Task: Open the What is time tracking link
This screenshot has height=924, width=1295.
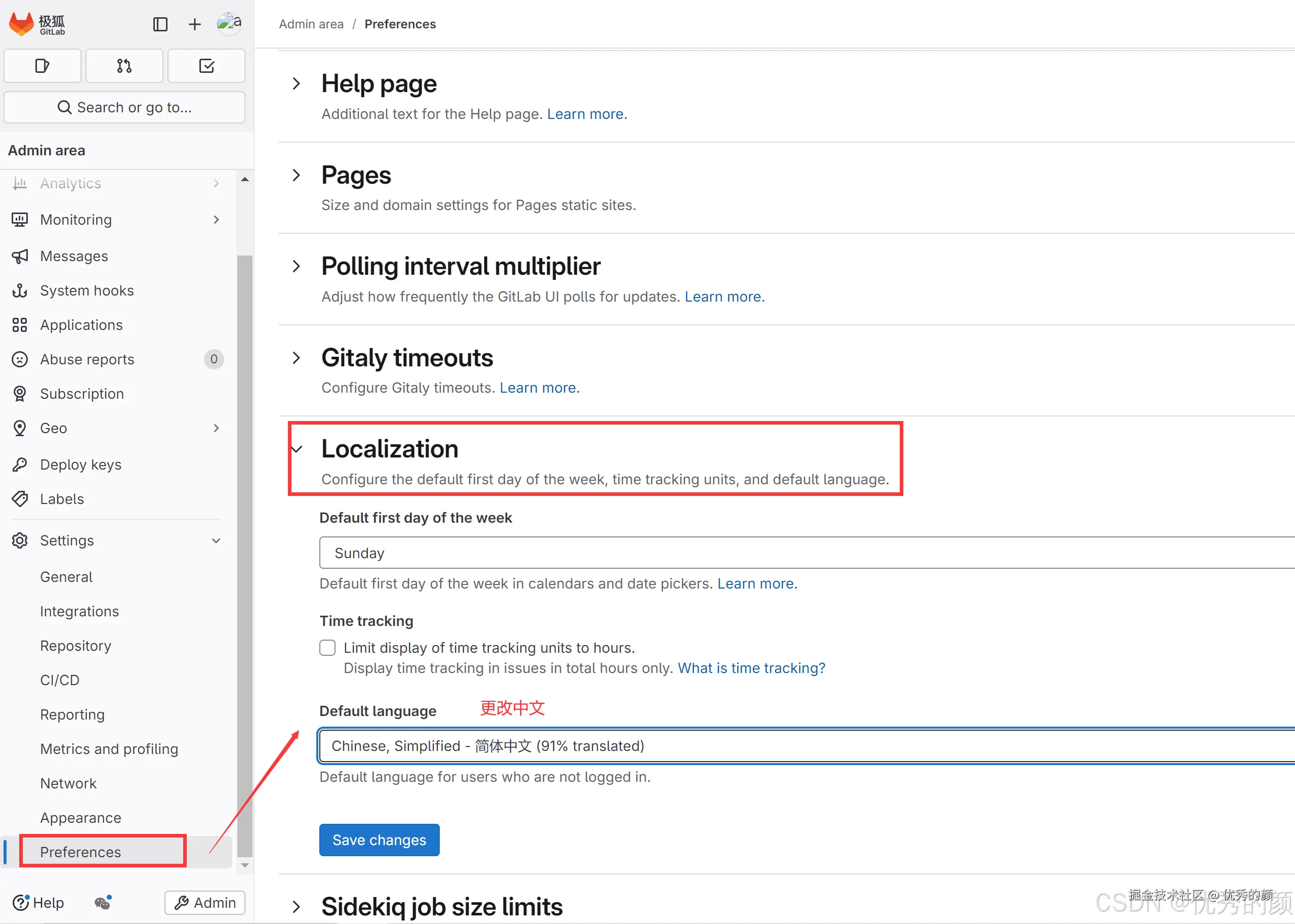Action: (751, 668)
